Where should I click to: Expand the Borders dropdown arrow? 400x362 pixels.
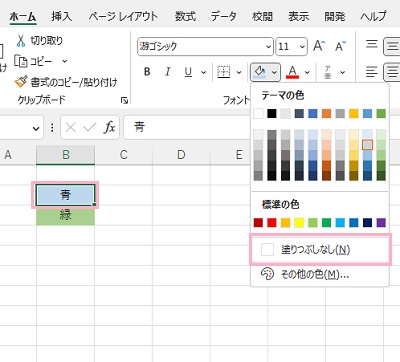pos(239,72)
